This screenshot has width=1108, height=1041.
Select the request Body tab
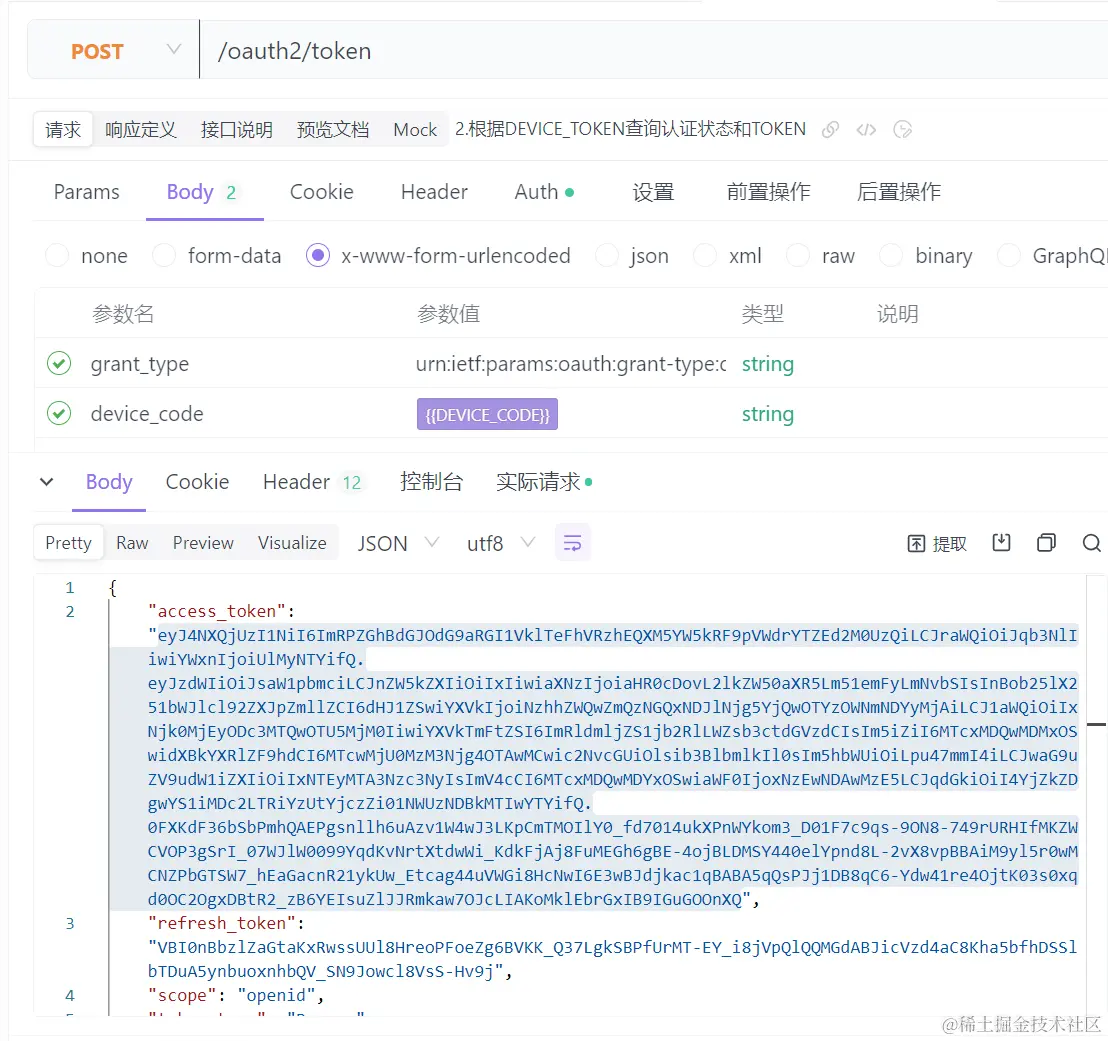[204, 192]
